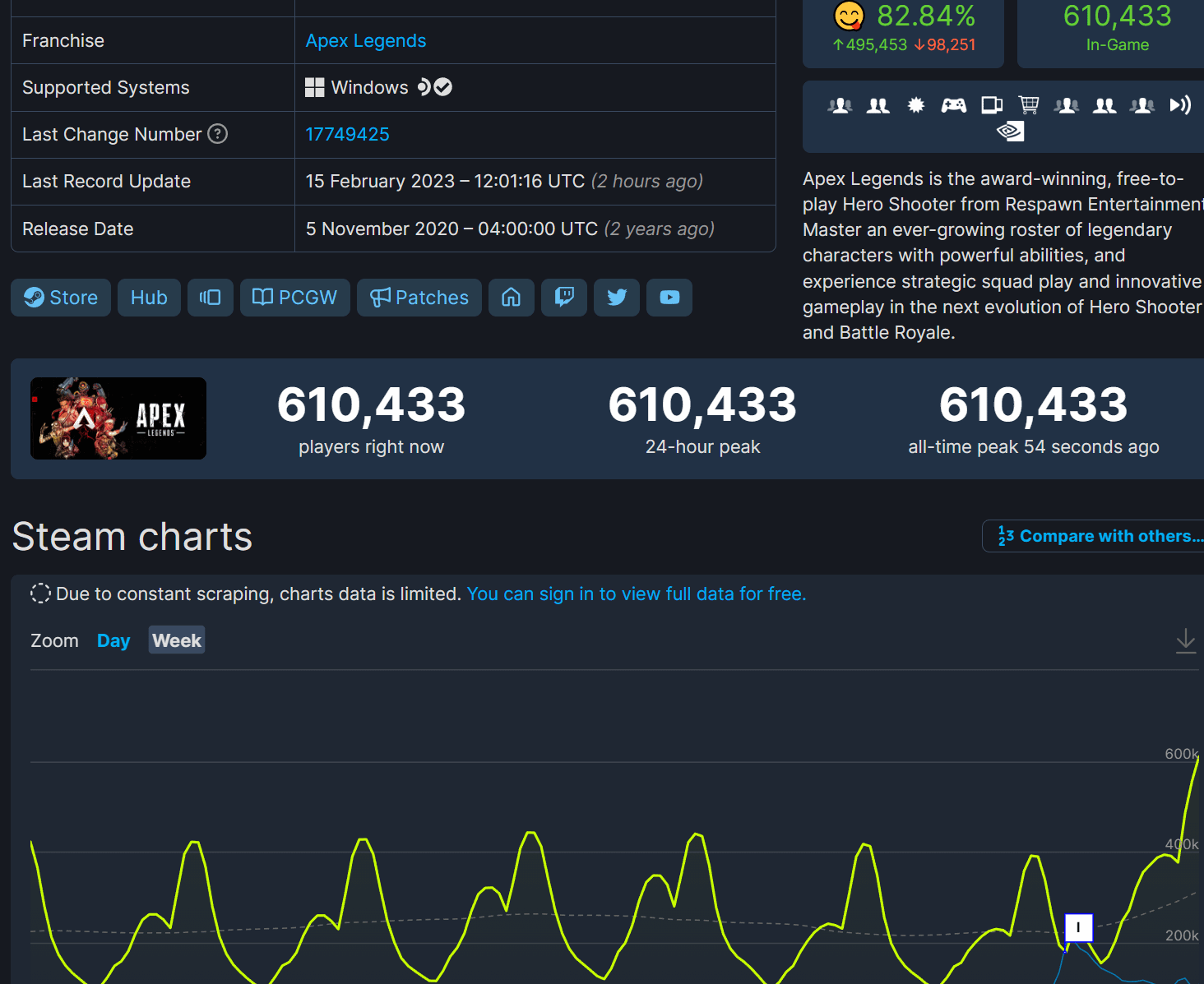This screenshot has width=1204, height=984.
Task: Click the in-app purchases shopping cart icon
Action: click(1029, 105)
